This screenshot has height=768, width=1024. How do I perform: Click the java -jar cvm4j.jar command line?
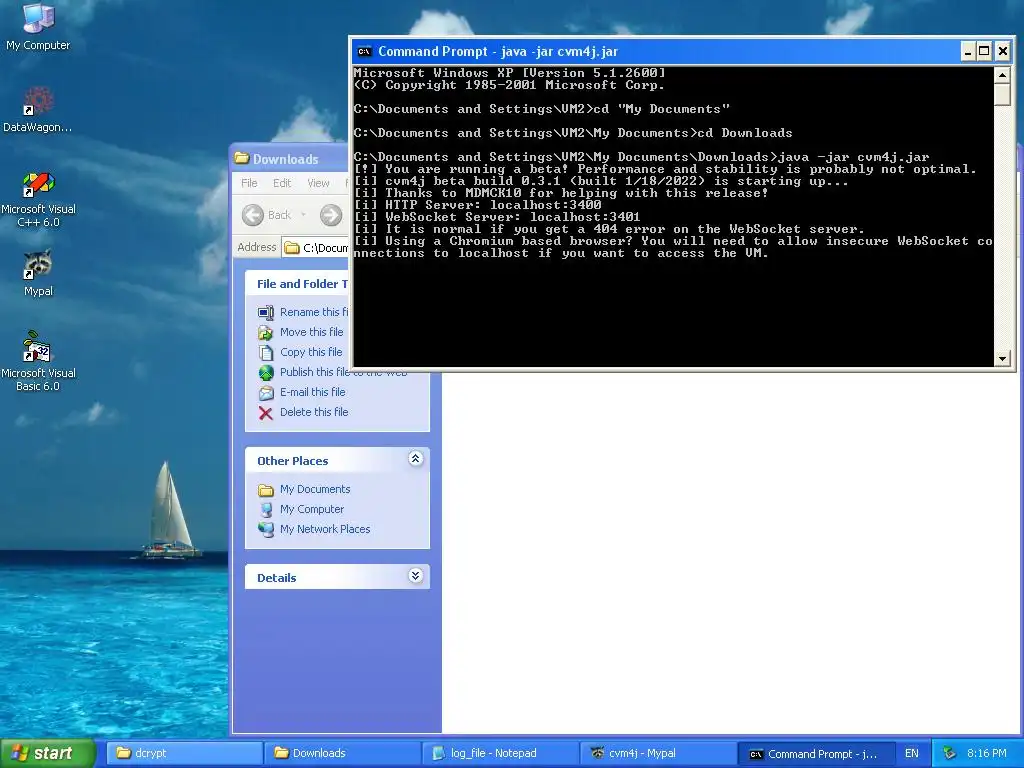click(641, 157)
